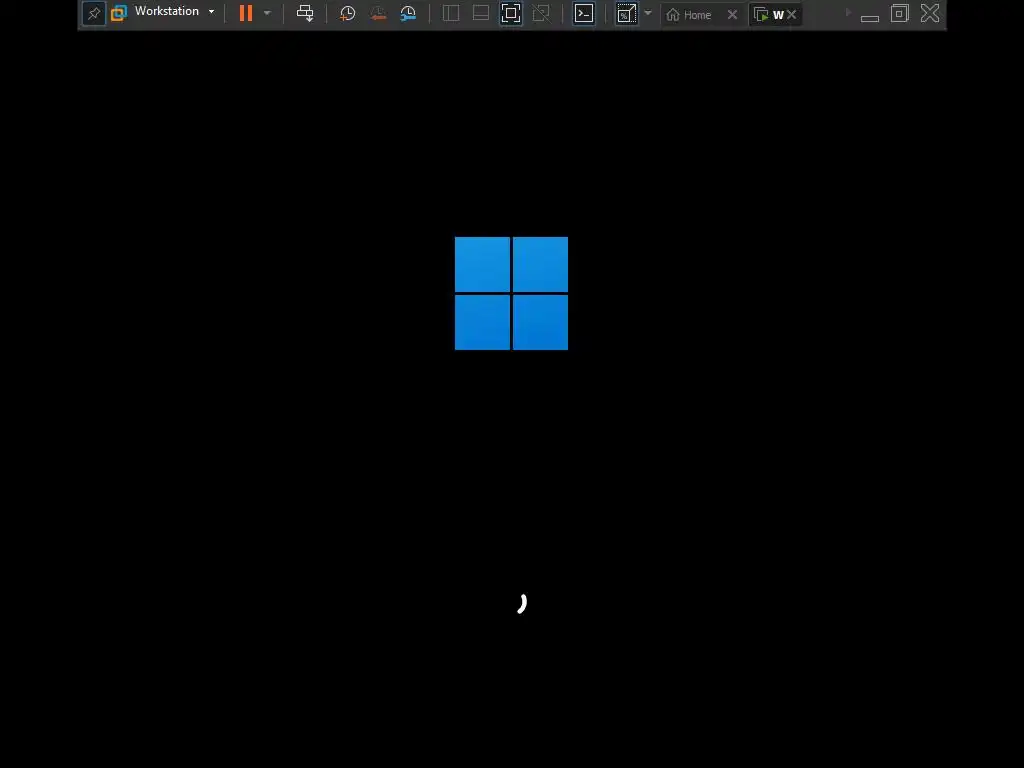Open the snapshot manager
The image size is (1024, 768).
click(408, 13)
